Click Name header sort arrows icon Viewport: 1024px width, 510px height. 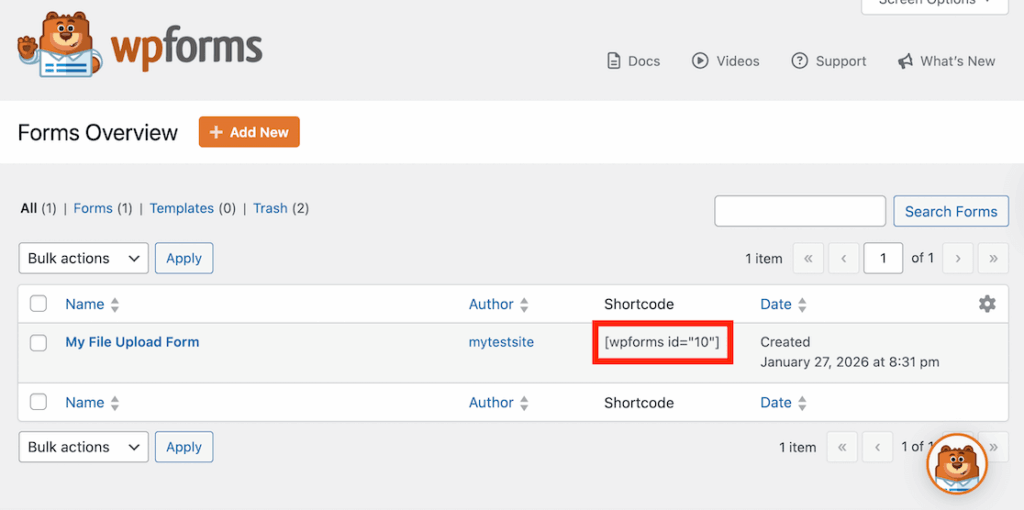pos(115,305)
